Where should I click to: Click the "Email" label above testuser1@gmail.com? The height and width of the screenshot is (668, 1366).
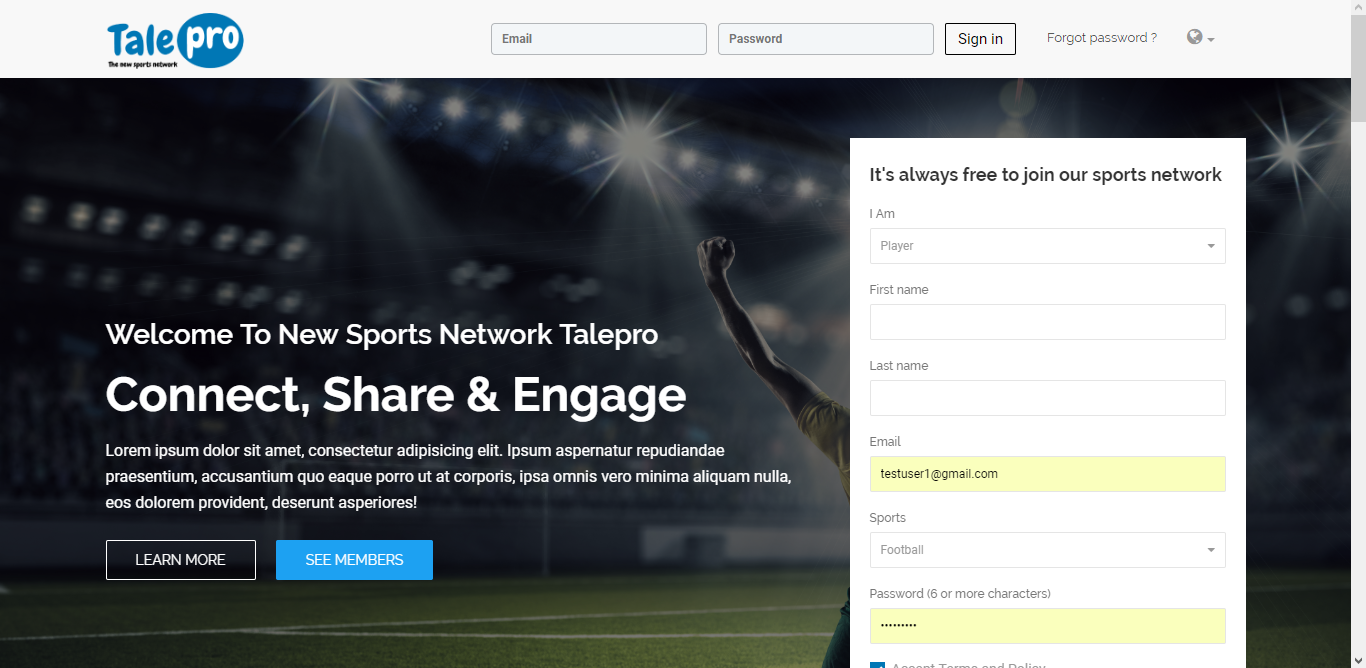885,442
